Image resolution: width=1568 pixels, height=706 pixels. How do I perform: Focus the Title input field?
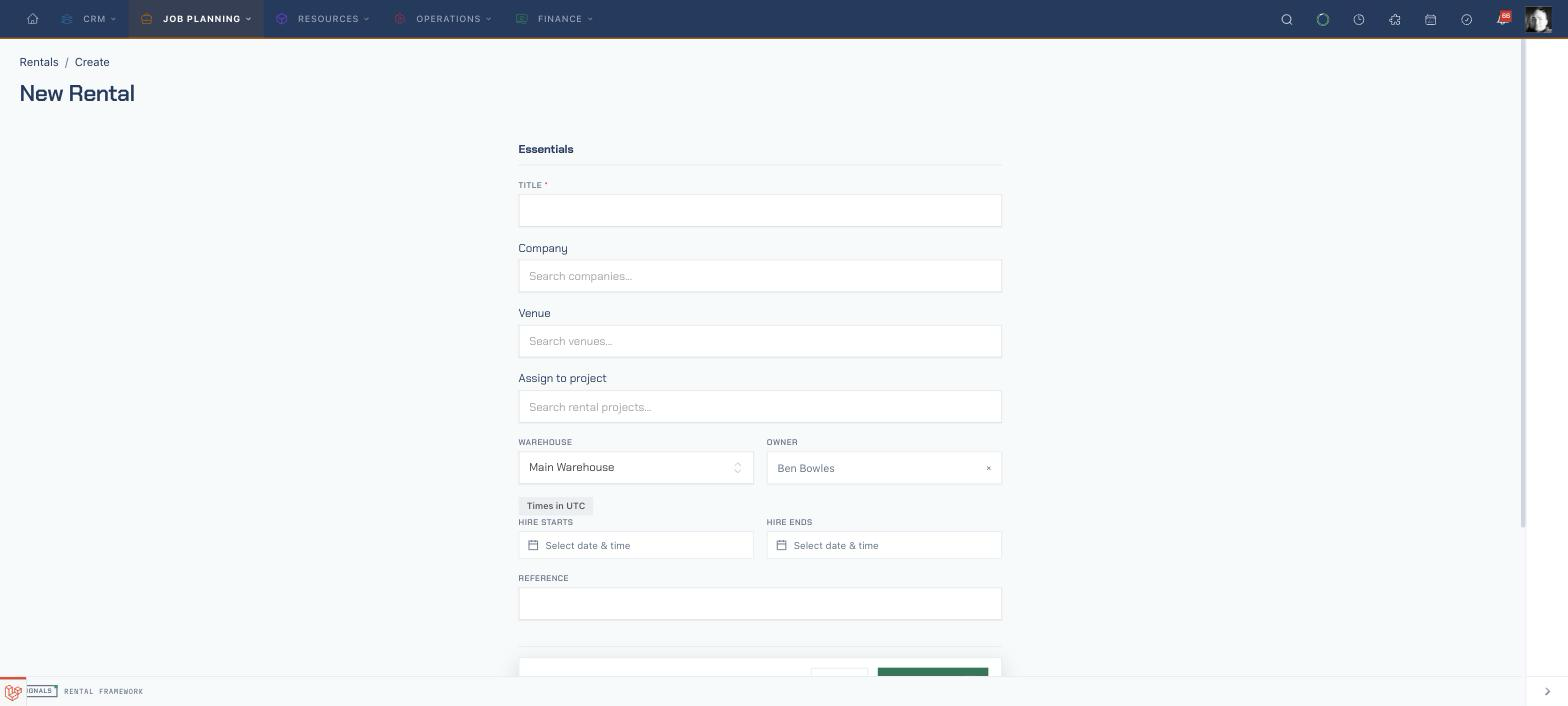[760, 211]
